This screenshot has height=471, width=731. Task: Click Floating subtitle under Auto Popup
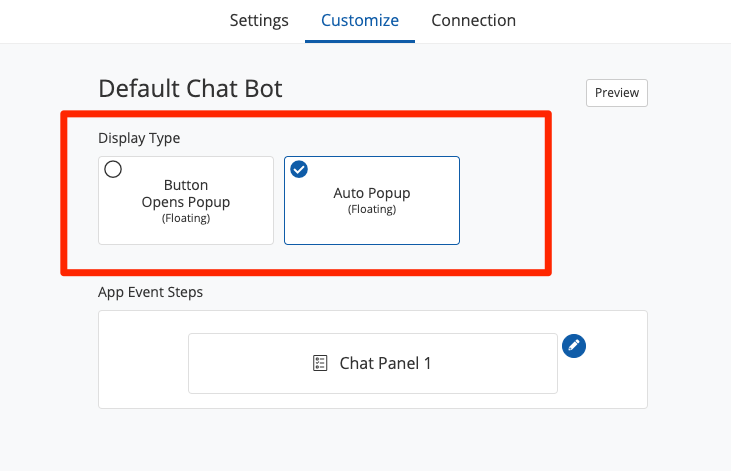pyautogui.click(x=372, y=209)
